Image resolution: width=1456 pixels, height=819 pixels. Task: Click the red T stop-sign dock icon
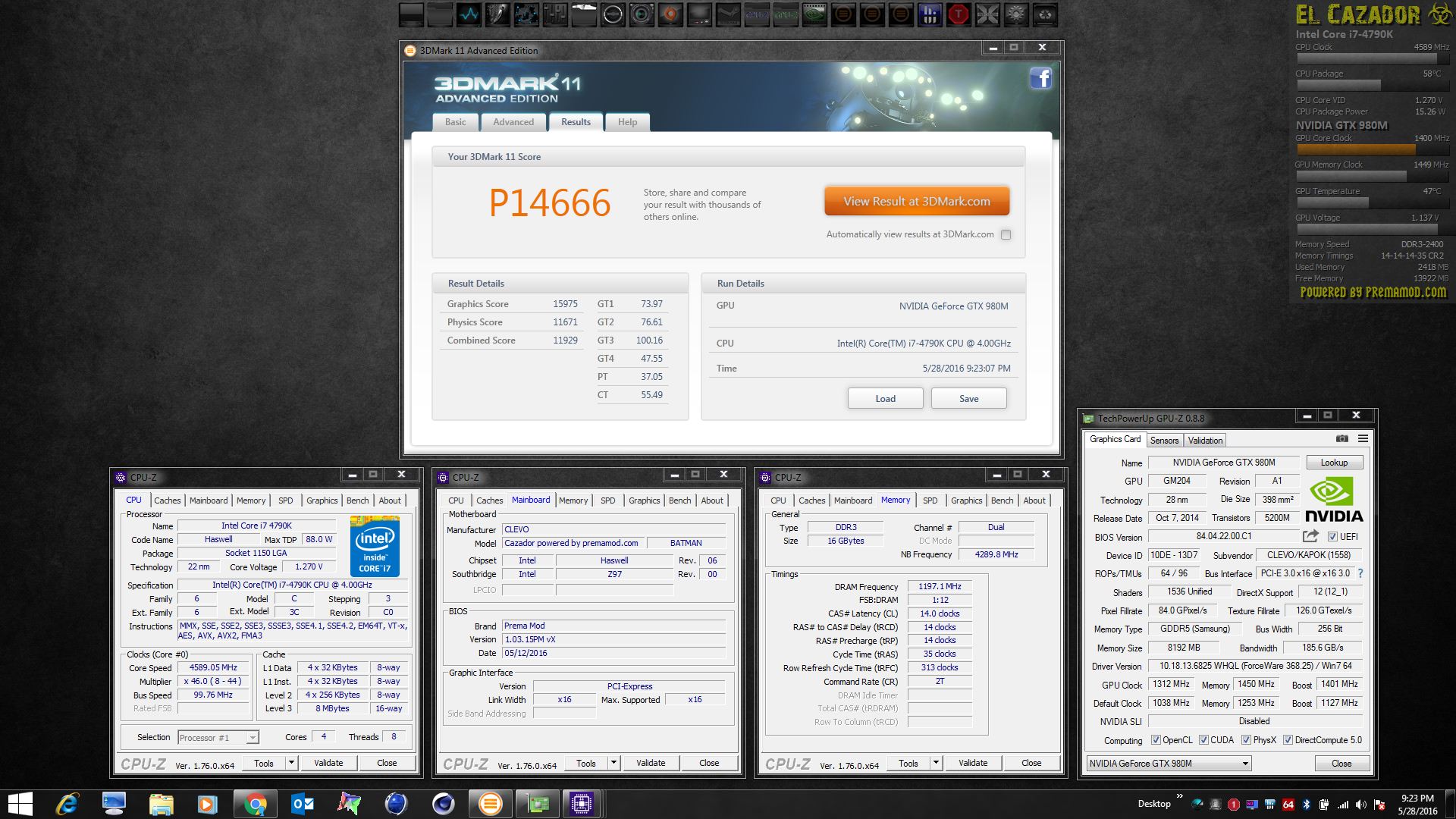(959, 14)
